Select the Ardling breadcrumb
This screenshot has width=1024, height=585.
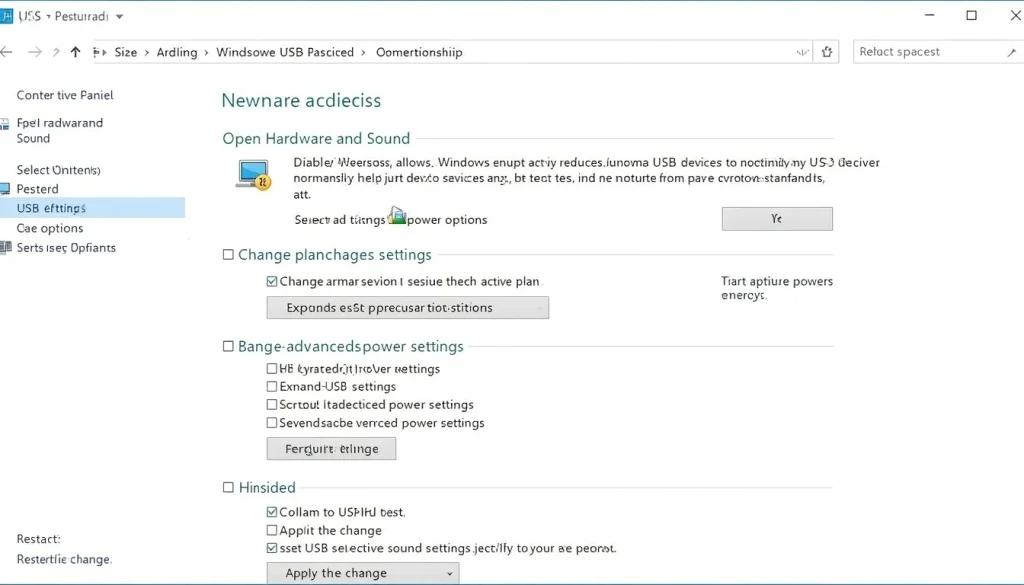176,52
